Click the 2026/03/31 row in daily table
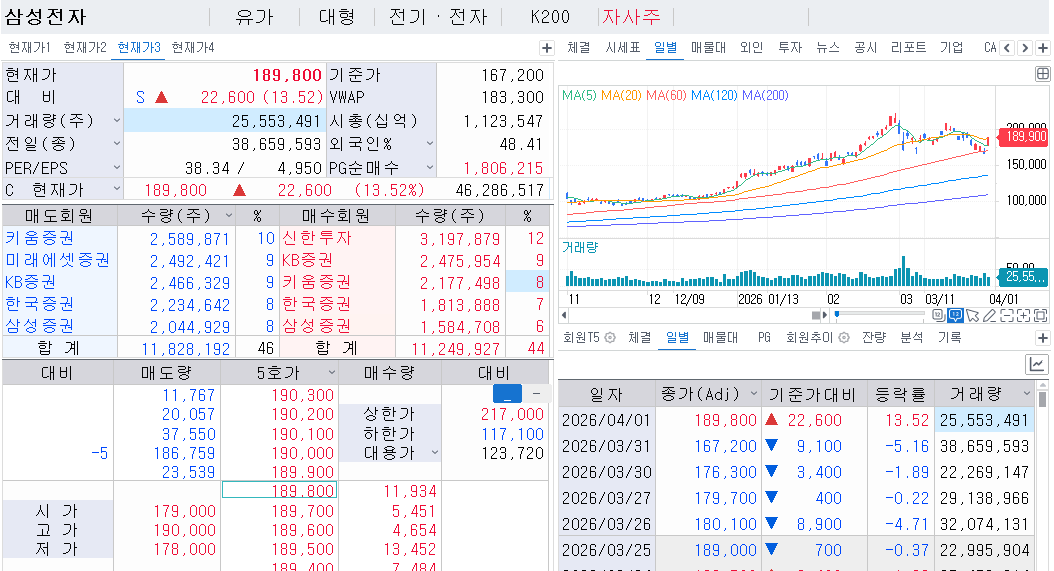1054x571 pixels. [x=796, y=446]
